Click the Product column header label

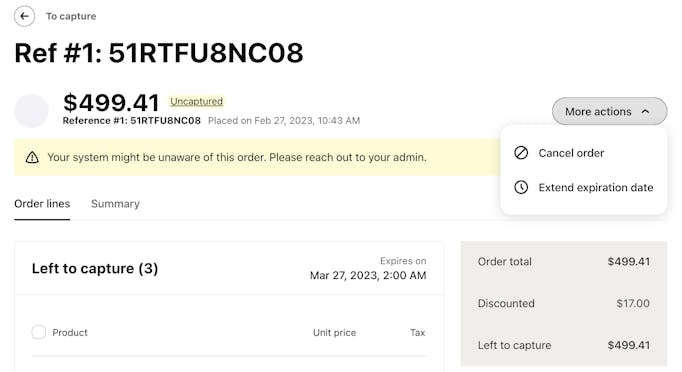tap(70, 332)
